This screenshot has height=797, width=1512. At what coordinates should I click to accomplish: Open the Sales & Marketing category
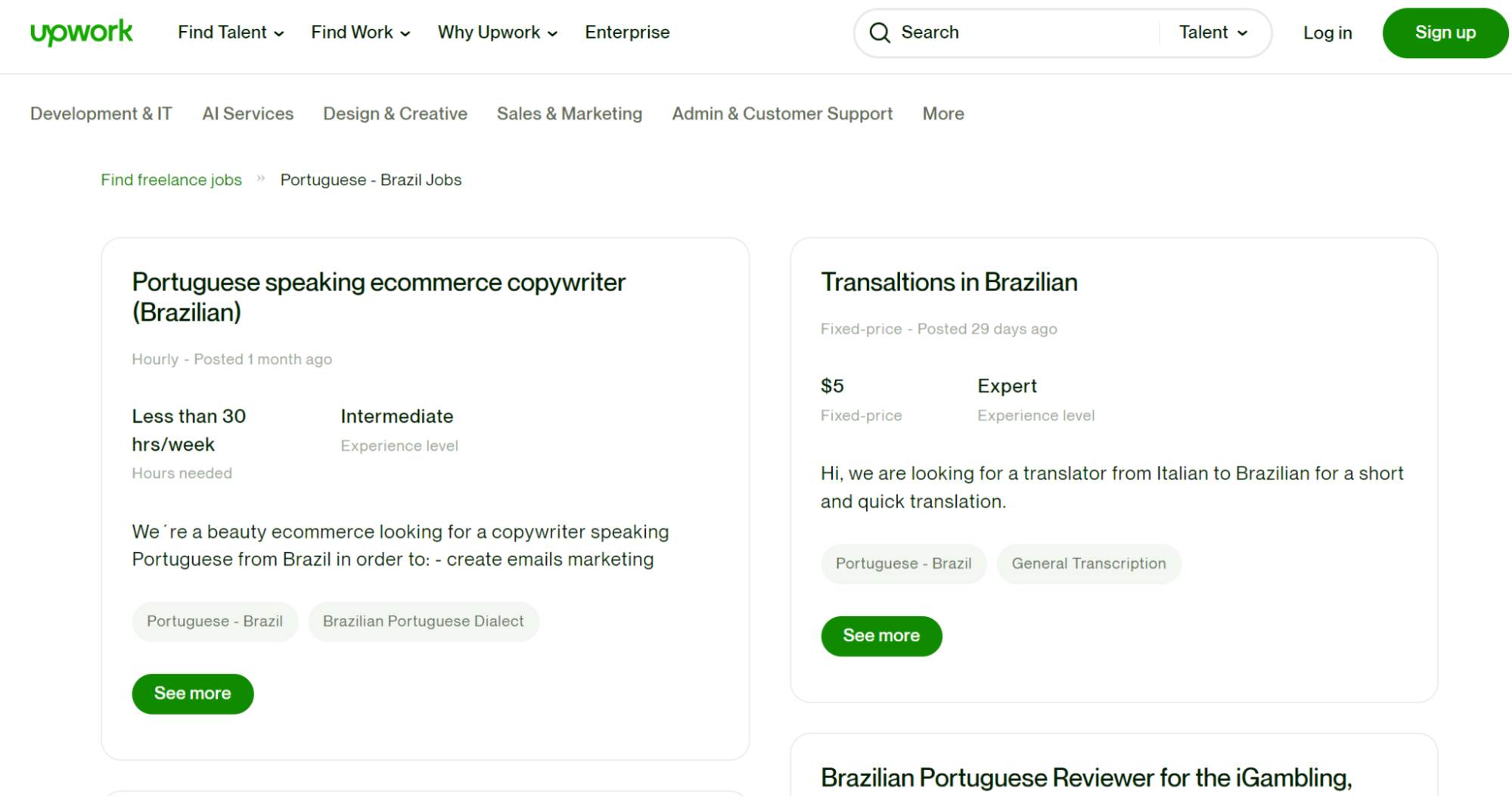pos(569,113)
